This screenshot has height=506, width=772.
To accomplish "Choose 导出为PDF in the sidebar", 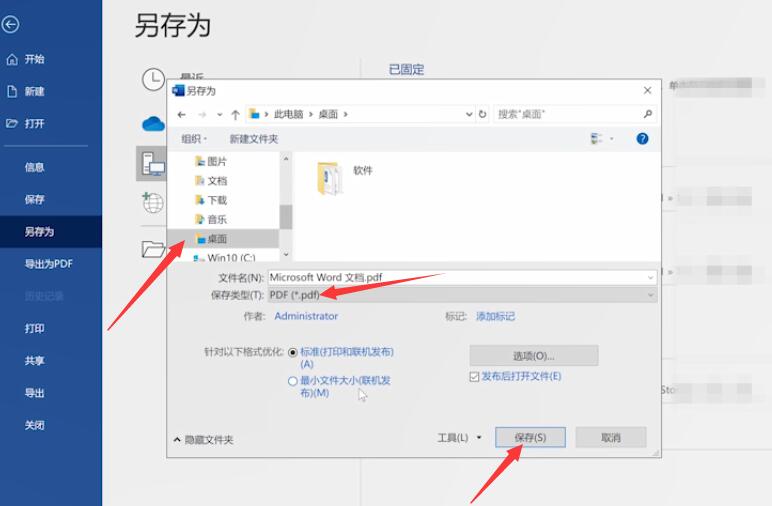I will 49,264.
